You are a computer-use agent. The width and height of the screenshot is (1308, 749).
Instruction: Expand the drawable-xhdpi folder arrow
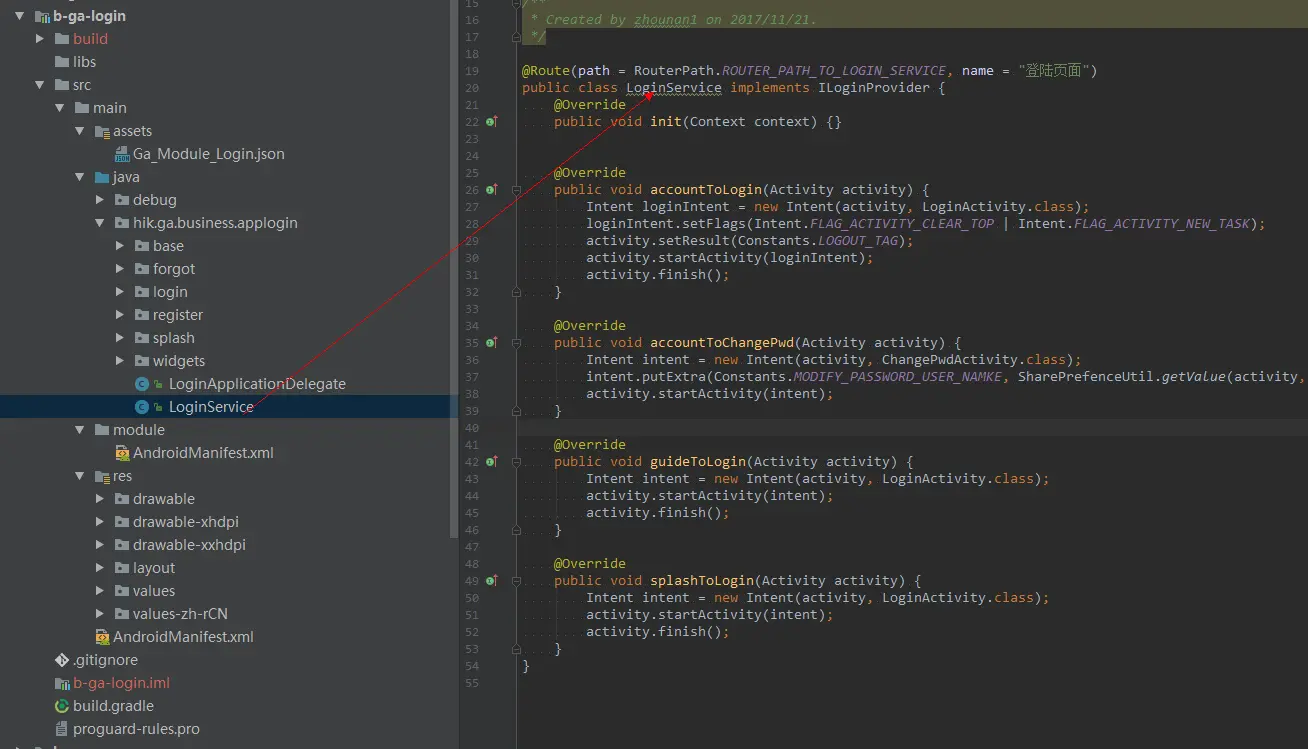coord(100,522)
